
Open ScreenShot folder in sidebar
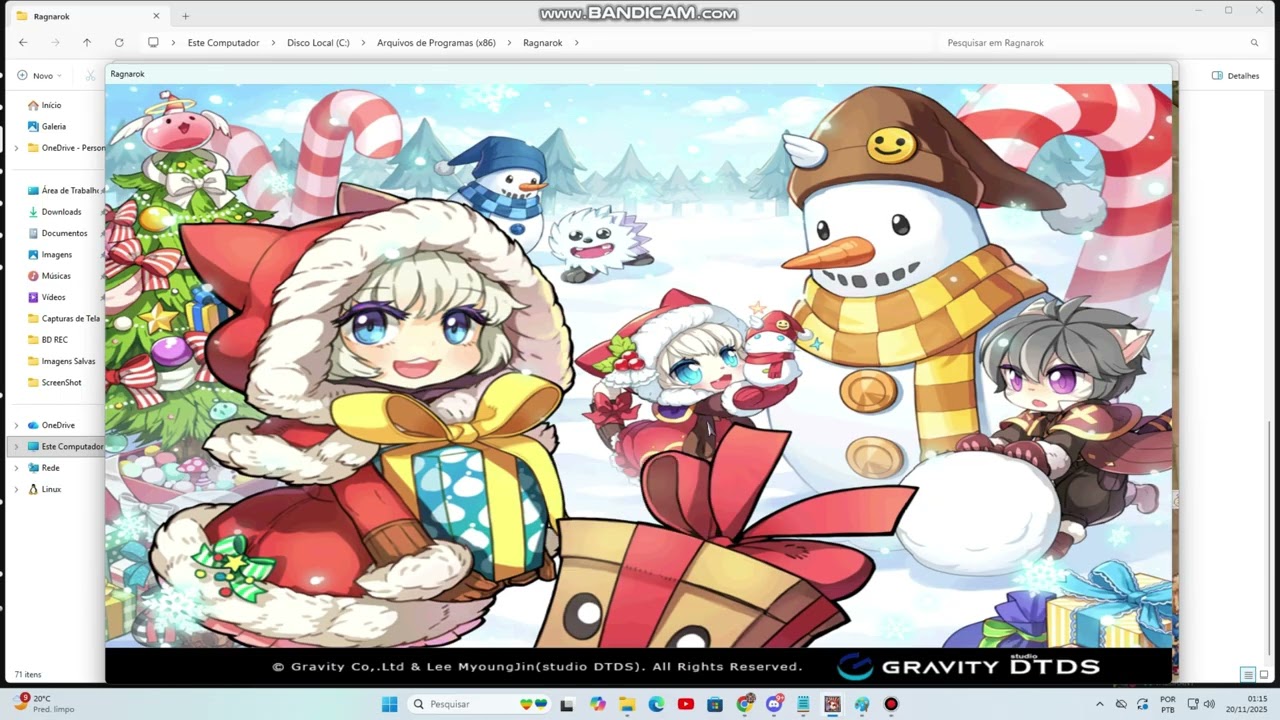[x=55, y=382]
